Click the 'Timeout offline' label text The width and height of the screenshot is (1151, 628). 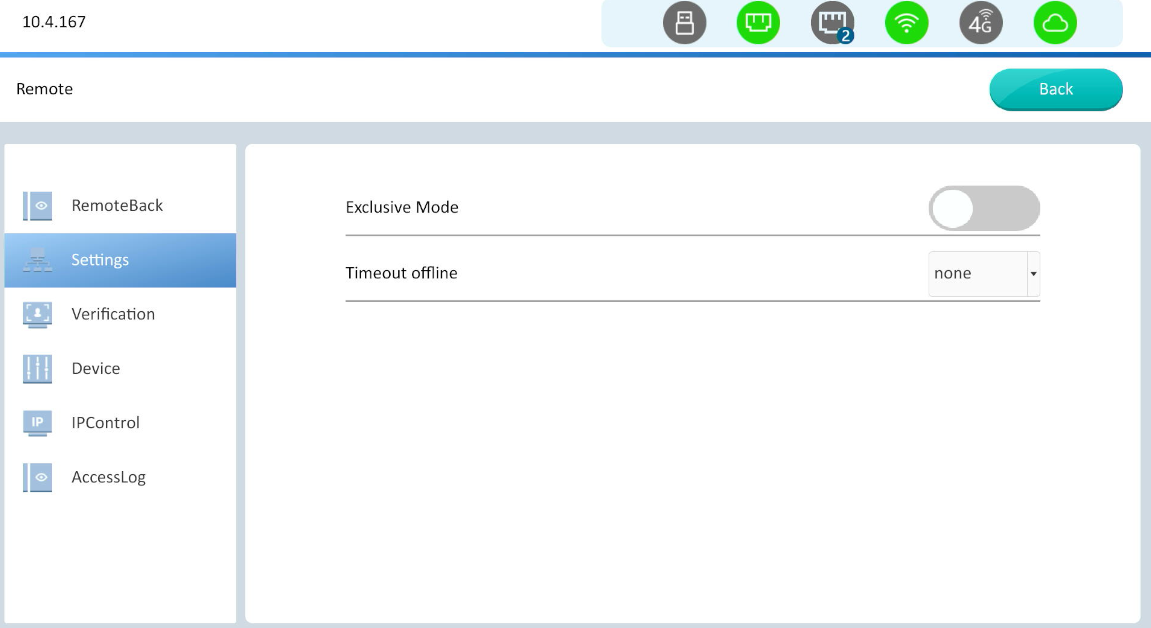point(401,273)
